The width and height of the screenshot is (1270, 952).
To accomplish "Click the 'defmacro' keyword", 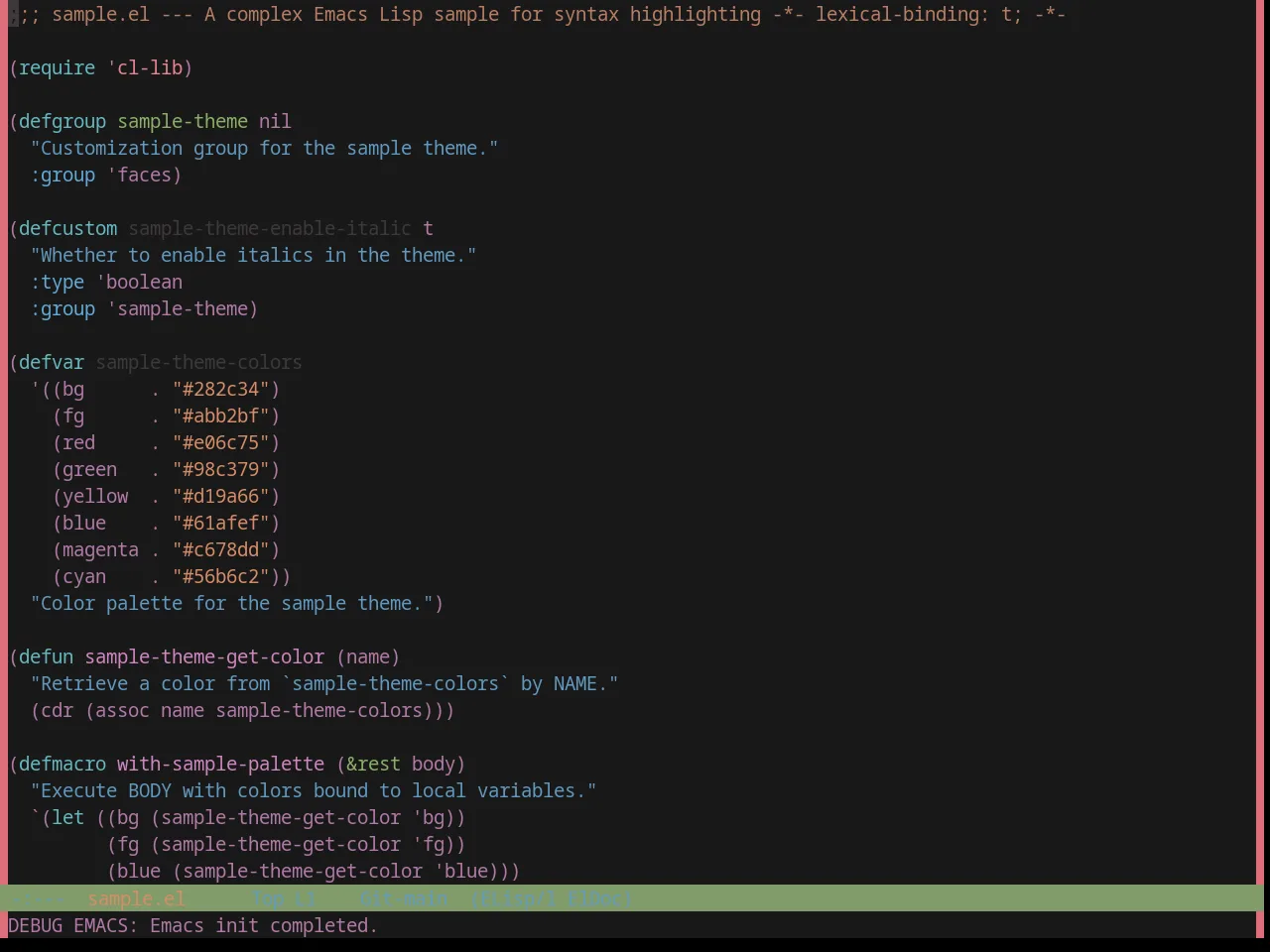I will point(63,764).
